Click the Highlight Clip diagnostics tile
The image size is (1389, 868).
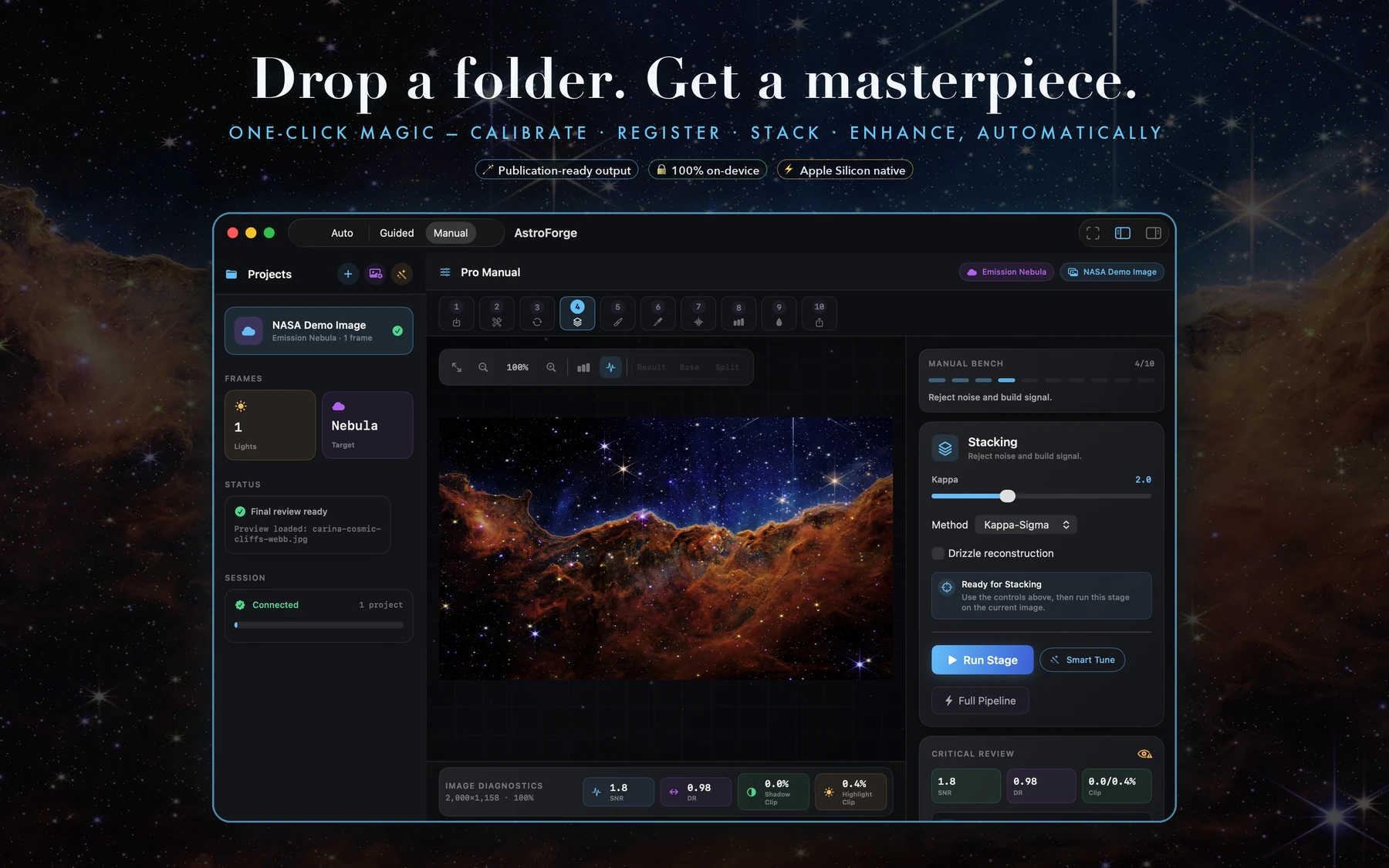point(850,792)
